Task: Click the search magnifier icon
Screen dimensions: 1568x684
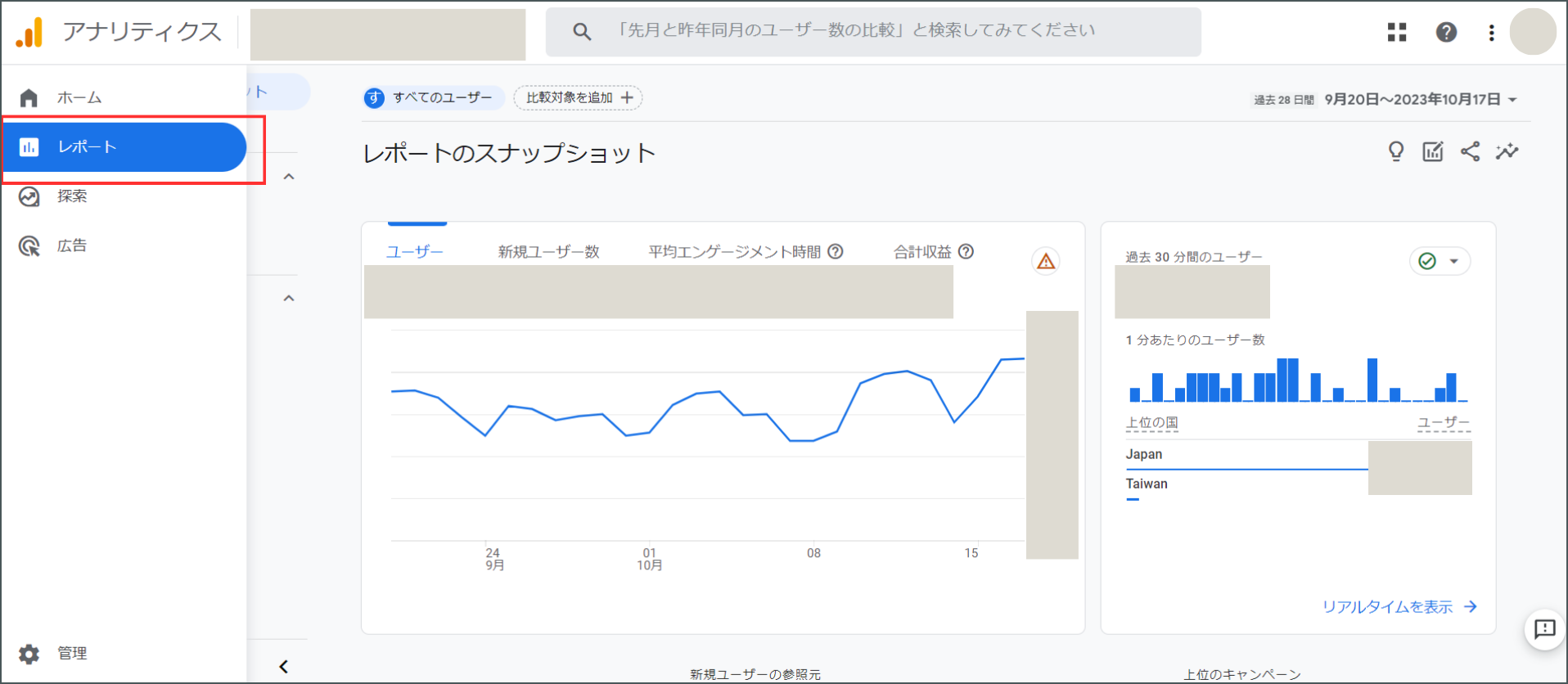Action: pos(582,32)
